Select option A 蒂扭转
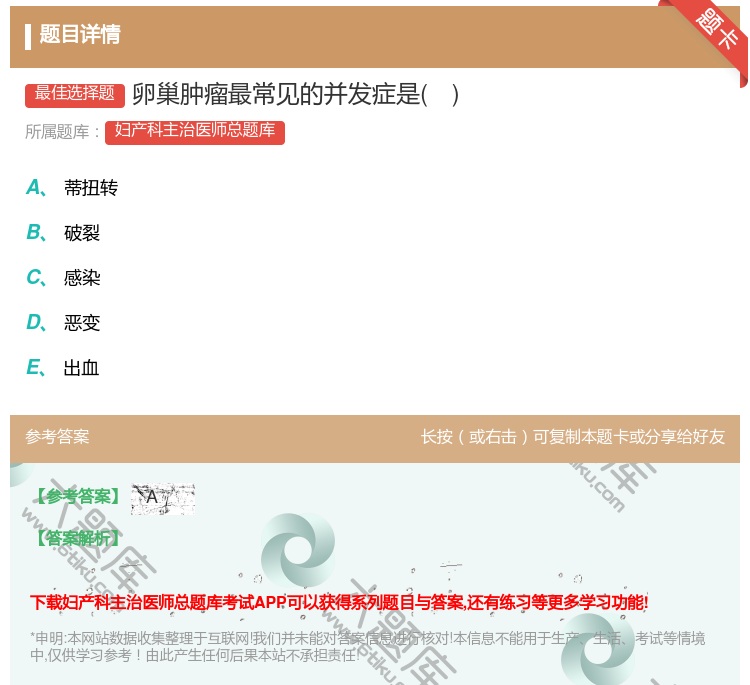Screen dimensions: 750x685 pos(90,188)
